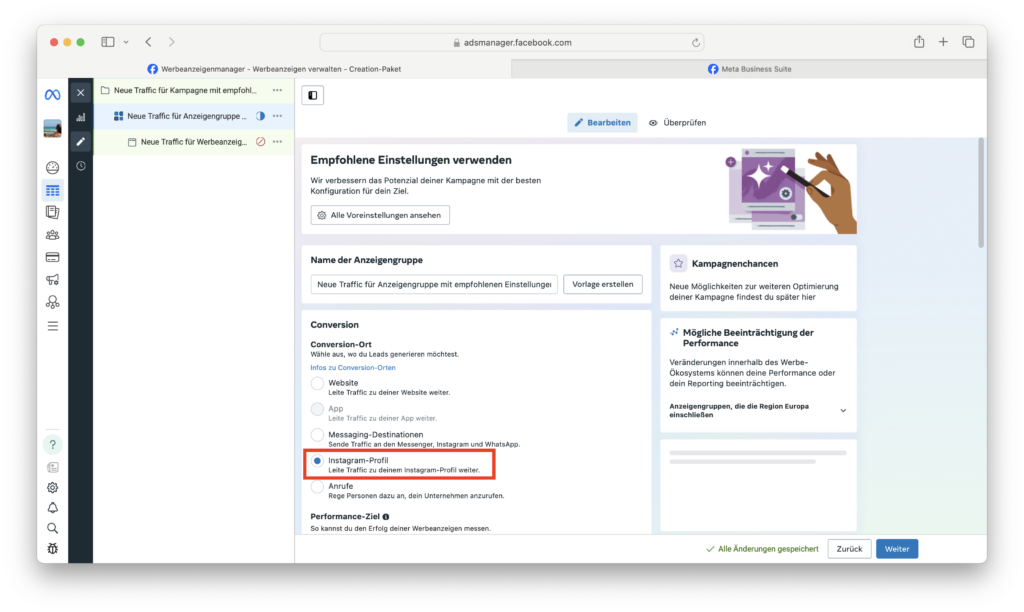This screenshot has width=1024, height=612.
Task: Open the all tools hamburger menu
Action: click(x=52, y=326)
